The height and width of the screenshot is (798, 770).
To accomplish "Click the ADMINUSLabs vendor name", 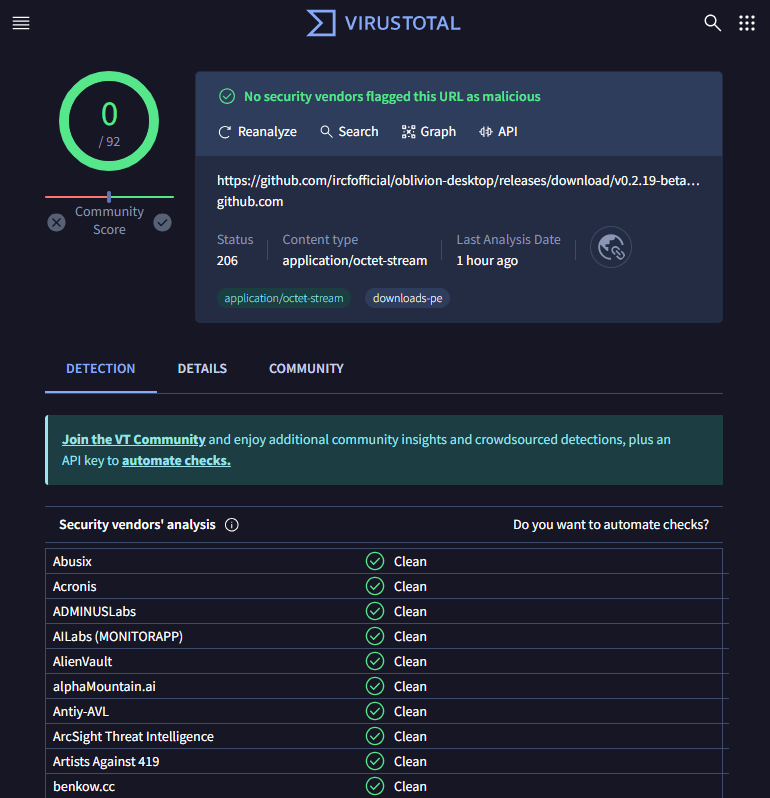I will tap(95, 611).
